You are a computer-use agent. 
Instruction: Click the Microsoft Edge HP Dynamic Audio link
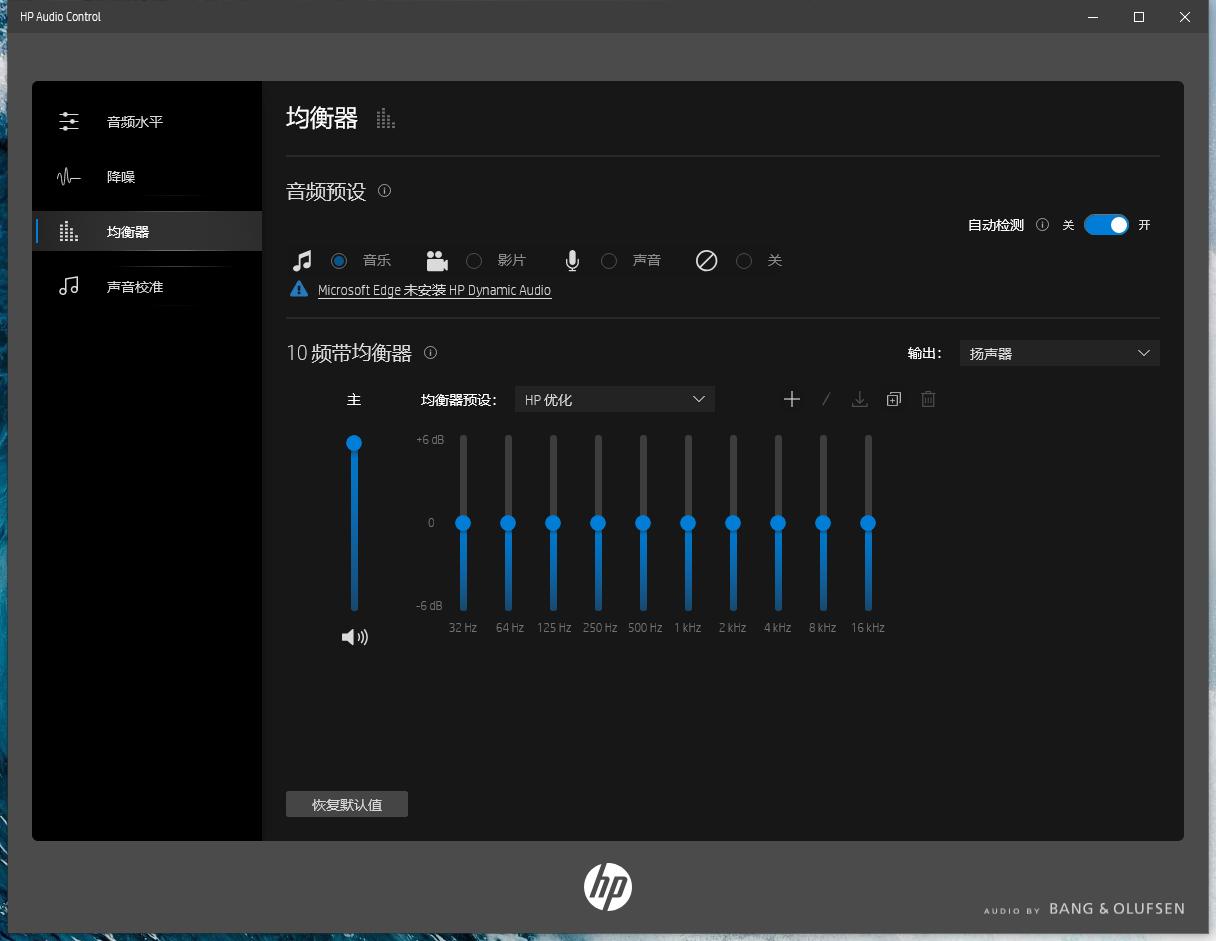(435, 290)
